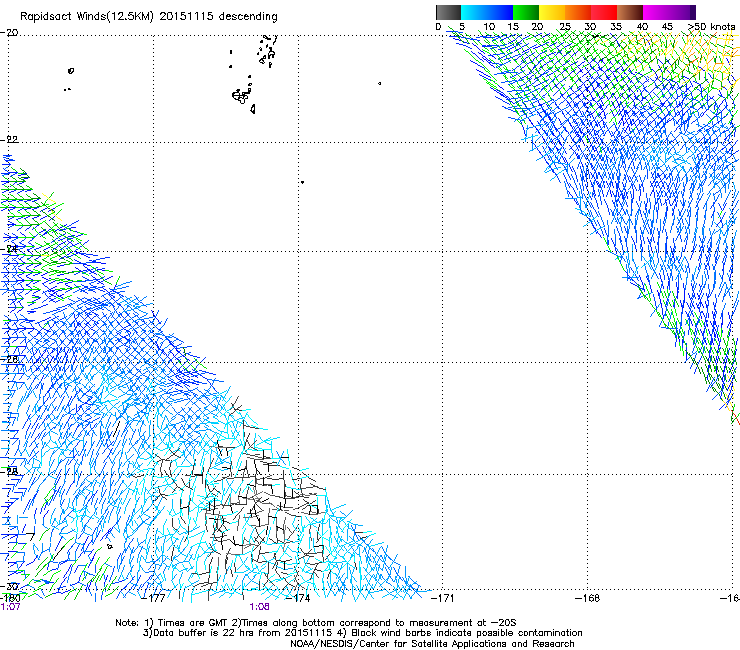The height and width of the screenshot is (650, 740).
Task: Click the legend label '40'
Action: [642, 27]
